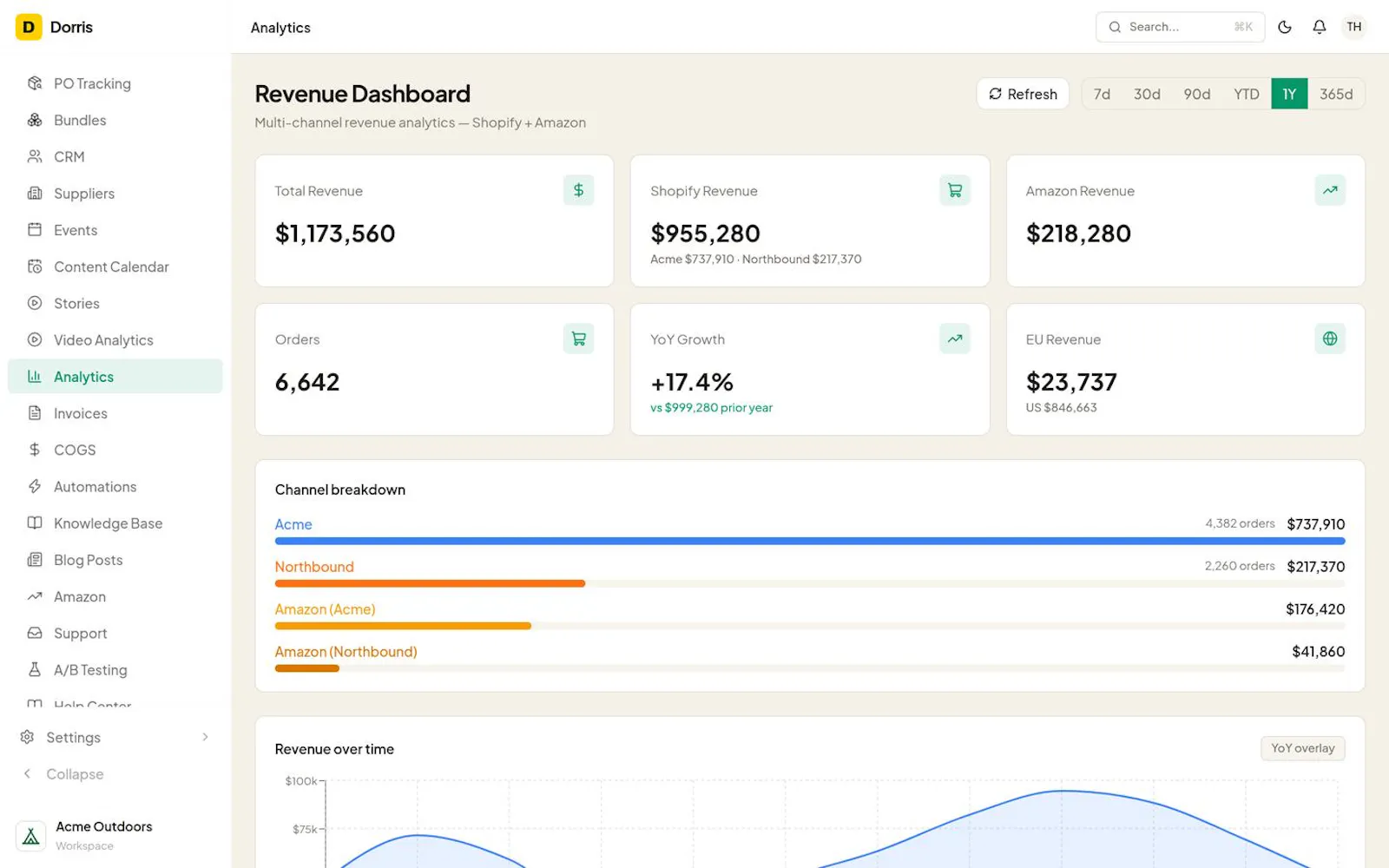
Task: Click the Amazon (Acme) channel label
Action: [x=325, y=609]
